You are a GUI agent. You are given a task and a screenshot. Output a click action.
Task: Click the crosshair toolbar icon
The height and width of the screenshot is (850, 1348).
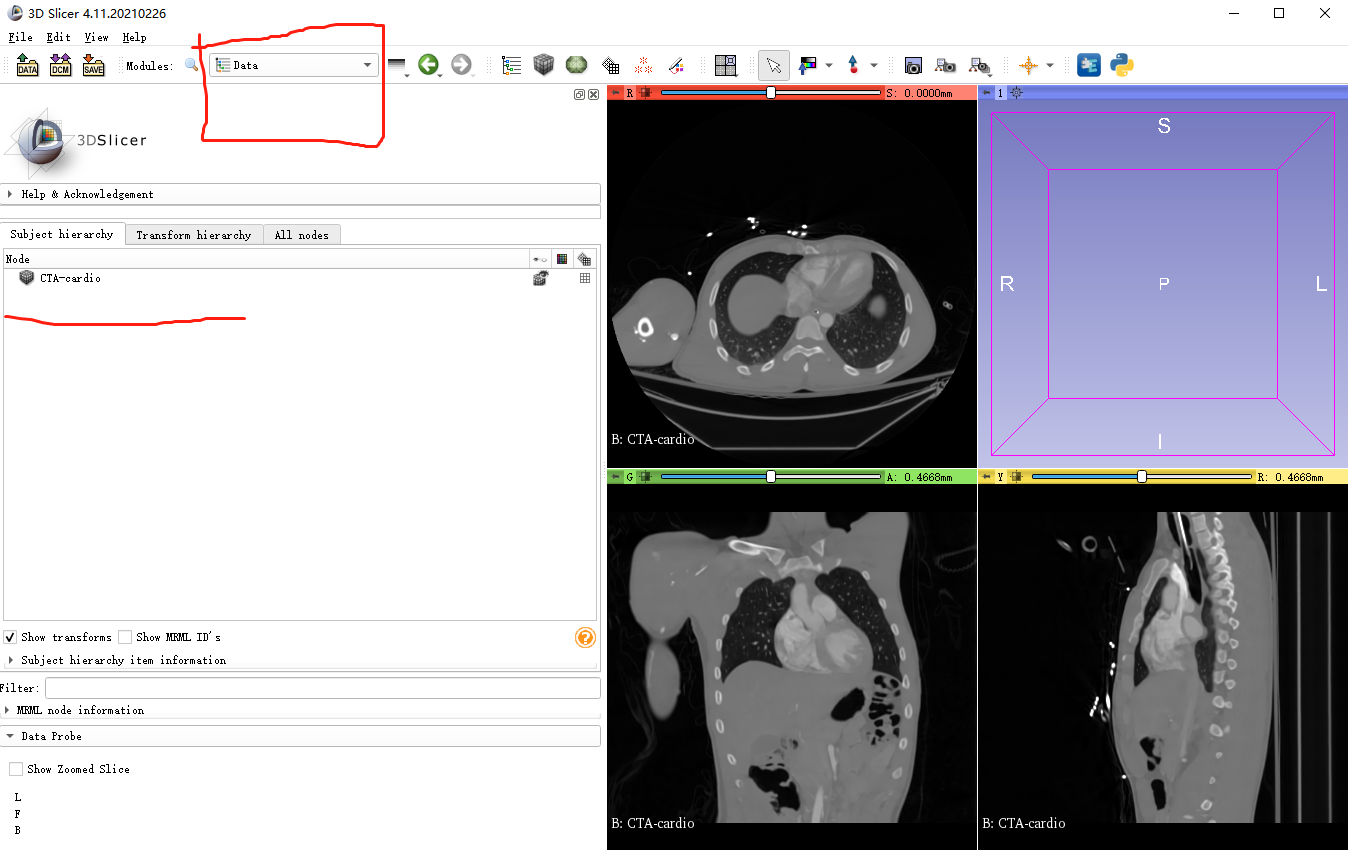pos(1029,65)
